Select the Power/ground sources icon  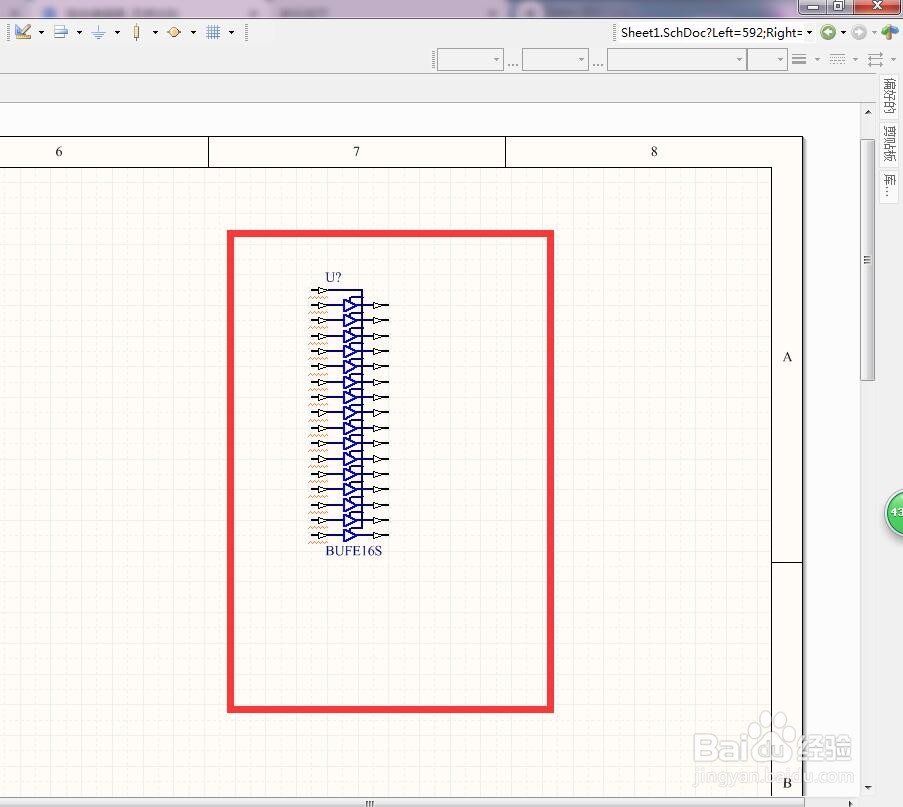point(98,32)
